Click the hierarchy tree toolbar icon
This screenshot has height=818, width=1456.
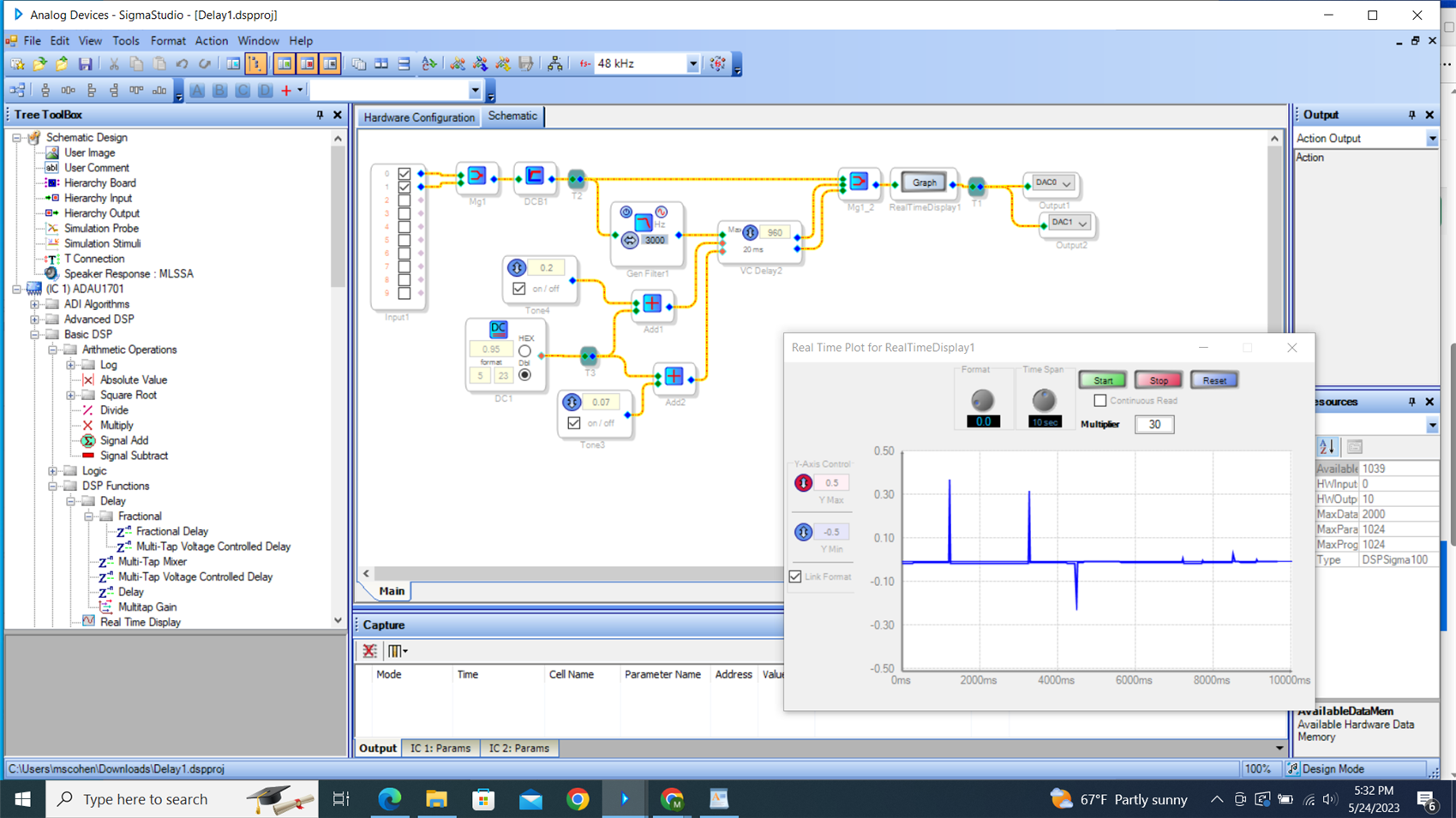(555, 64)
